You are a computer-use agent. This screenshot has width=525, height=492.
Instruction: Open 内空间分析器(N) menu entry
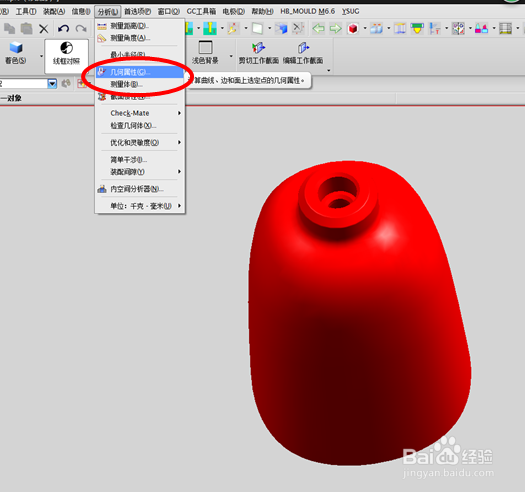140,189
